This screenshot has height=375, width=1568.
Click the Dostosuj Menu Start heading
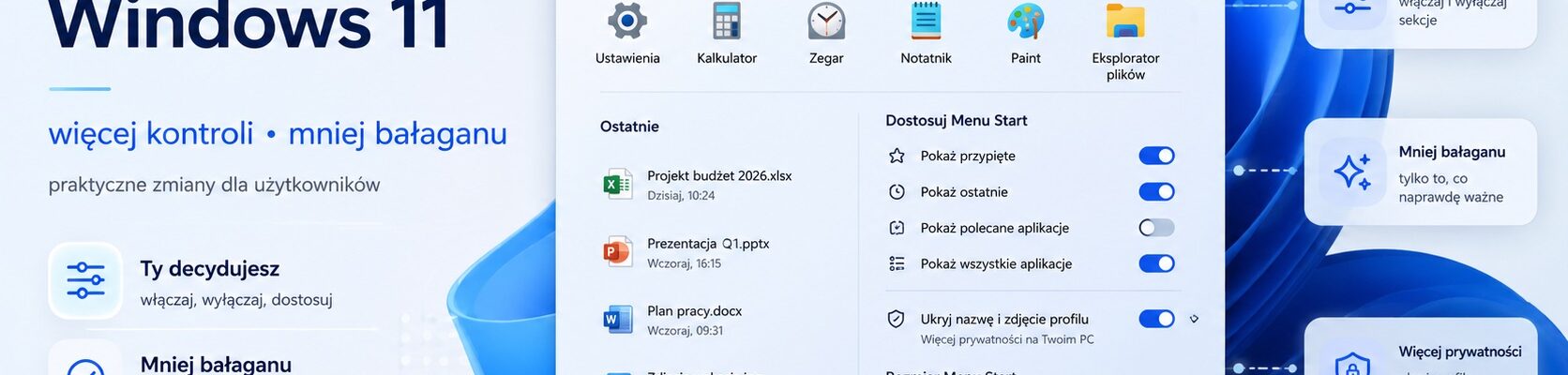(957, 120)
